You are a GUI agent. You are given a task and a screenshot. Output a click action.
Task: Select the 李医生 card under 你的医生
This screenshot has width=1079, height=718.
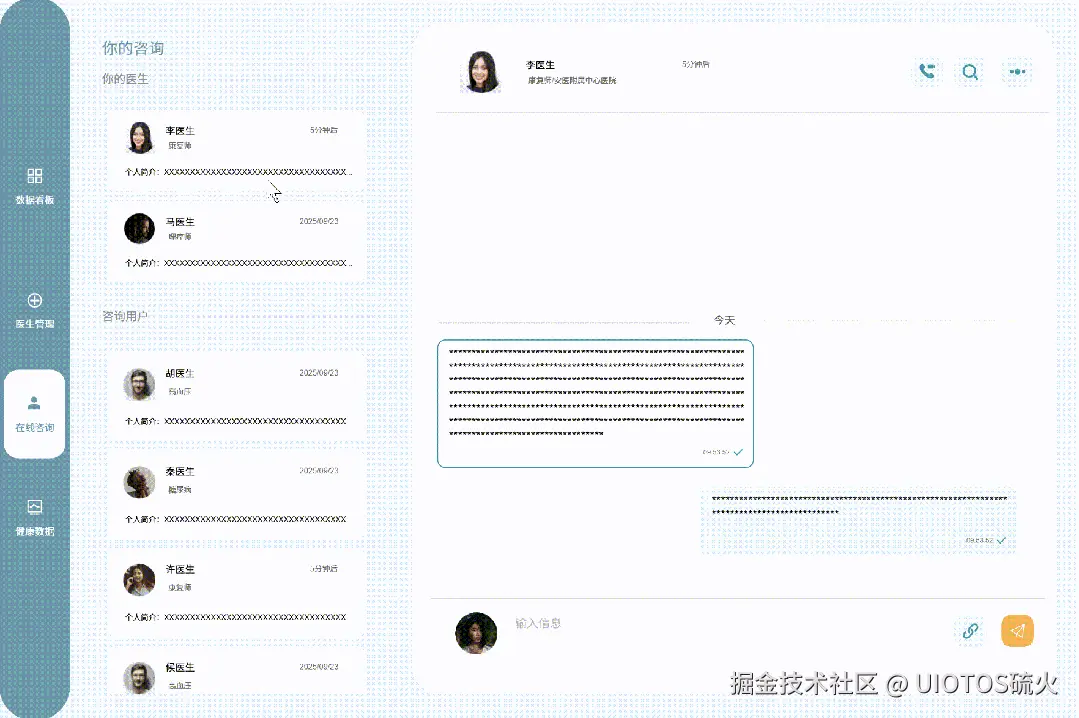click(235, 150)
